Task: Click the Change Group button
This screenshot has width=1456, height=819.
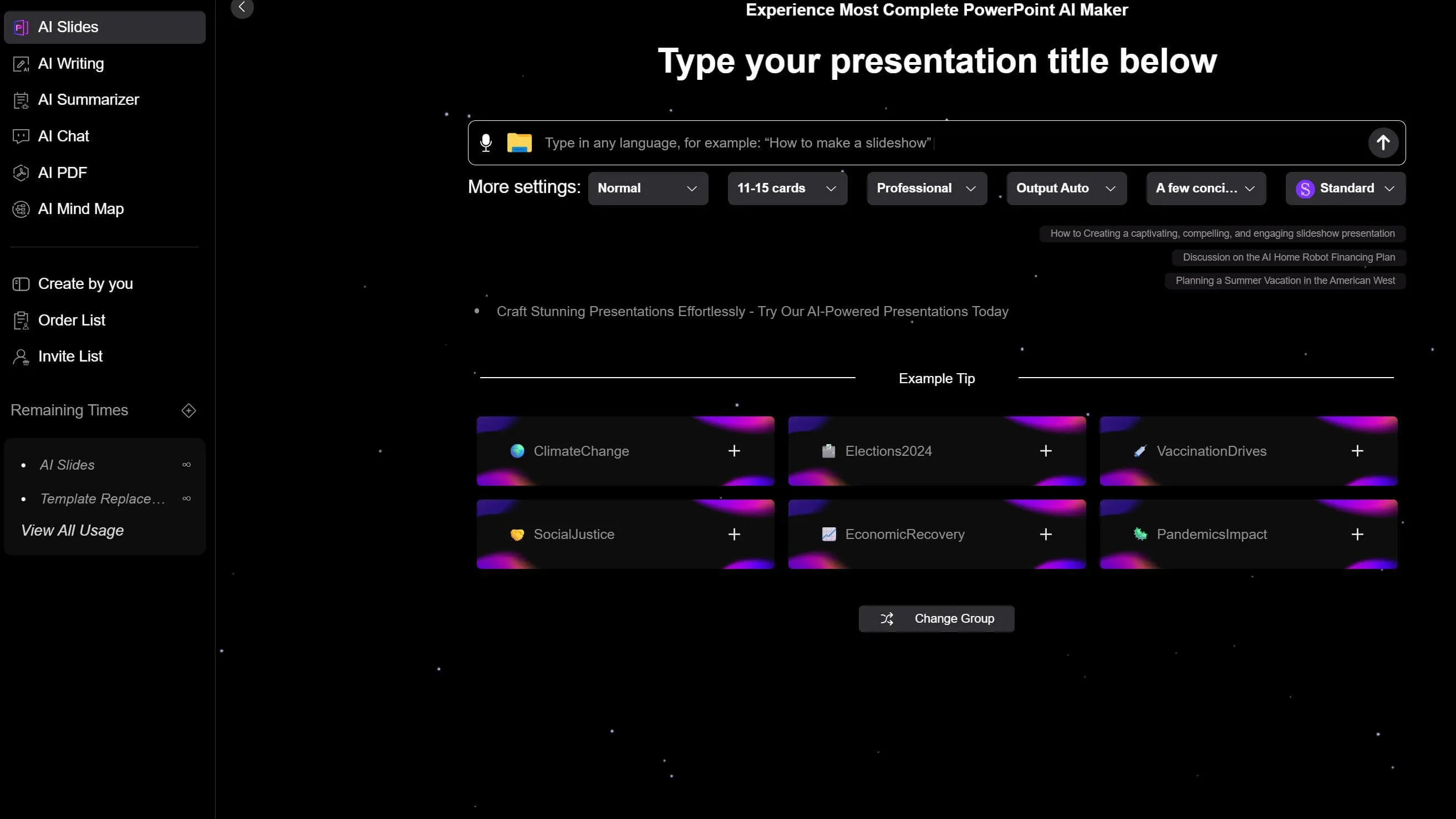Action: tap(936, 618)
